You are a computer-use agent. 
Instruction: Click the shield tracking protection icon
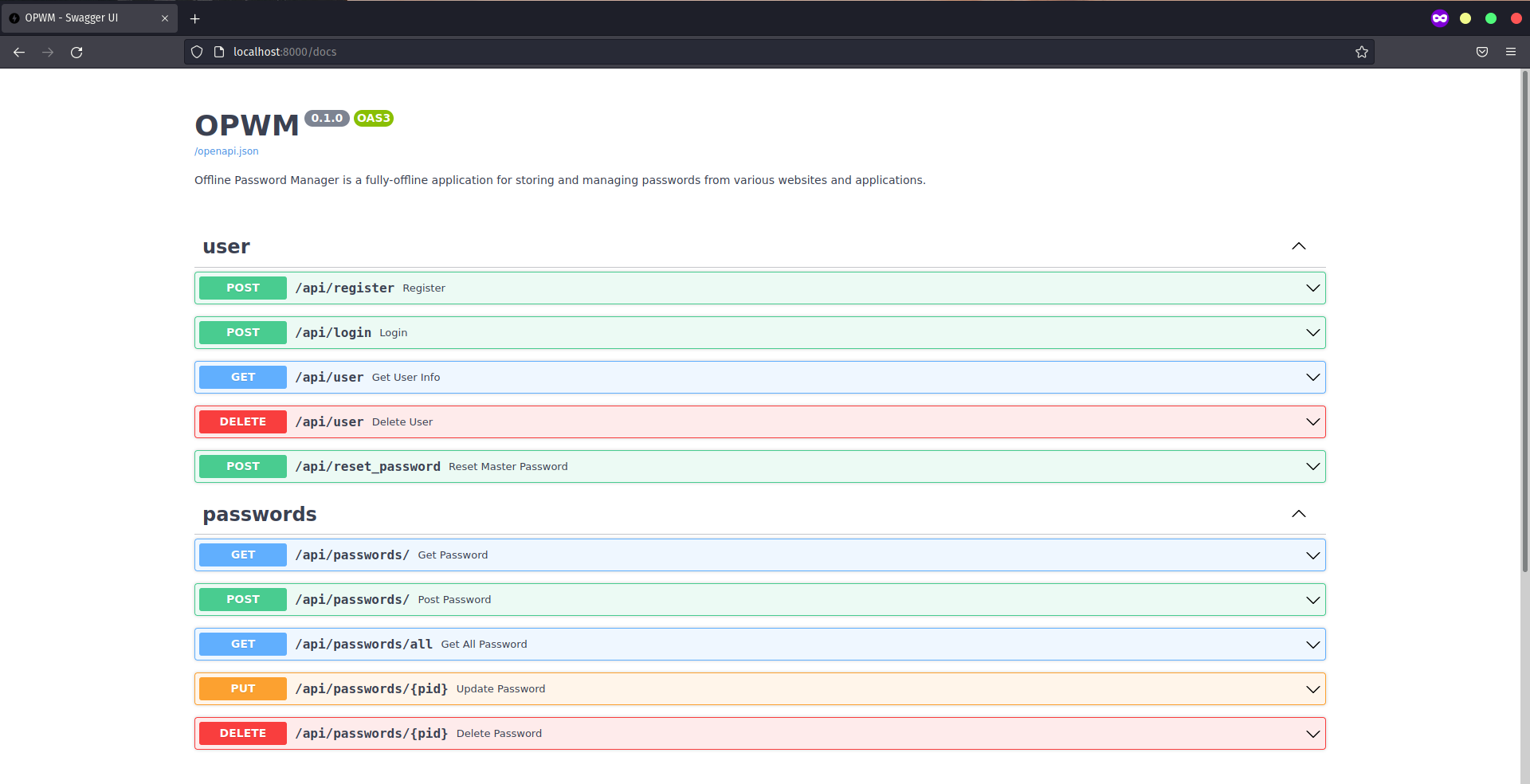coord(197,52)
